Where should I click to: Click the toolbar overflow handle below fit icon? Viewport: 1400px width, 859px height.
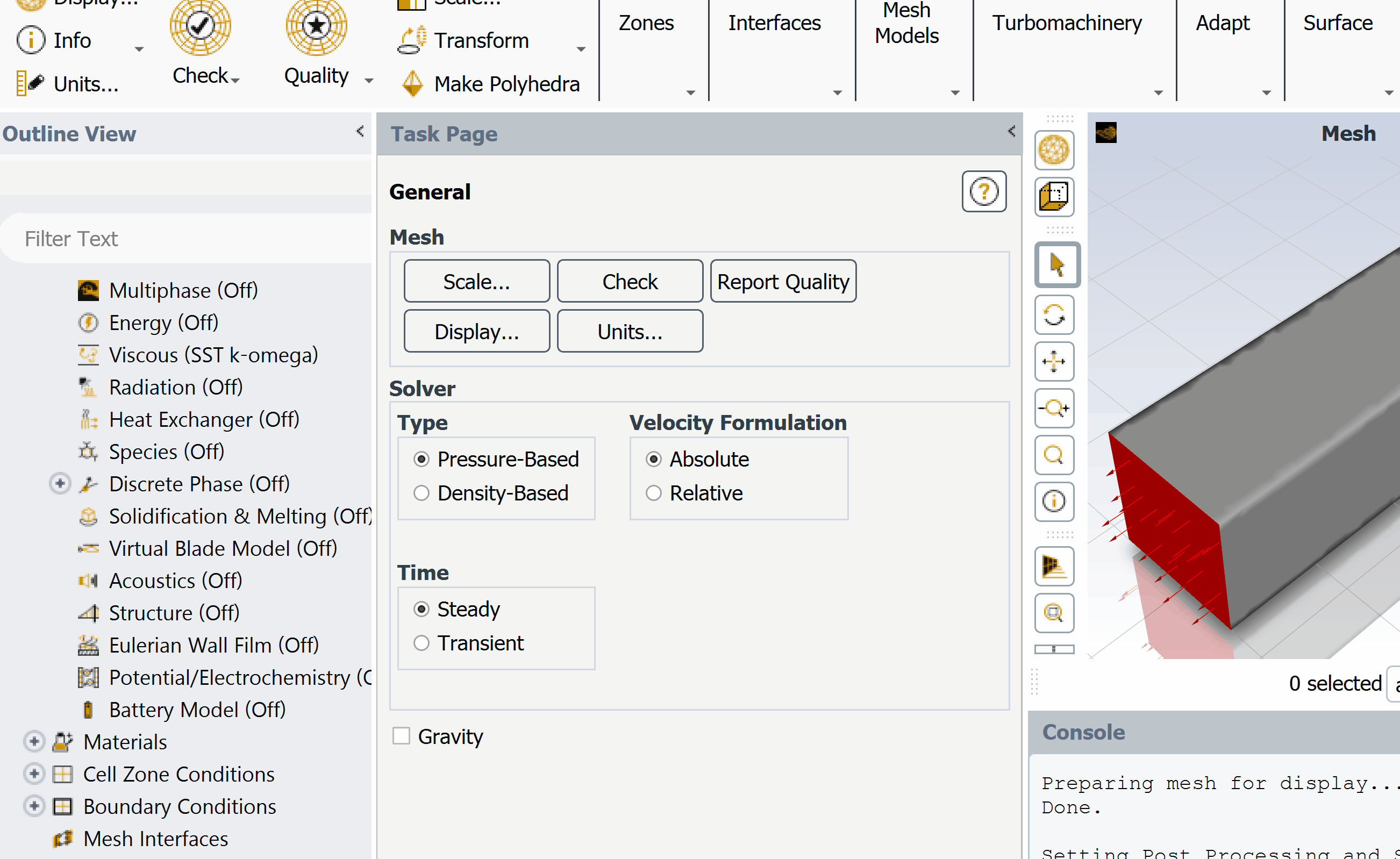(x=1054, y=649)
